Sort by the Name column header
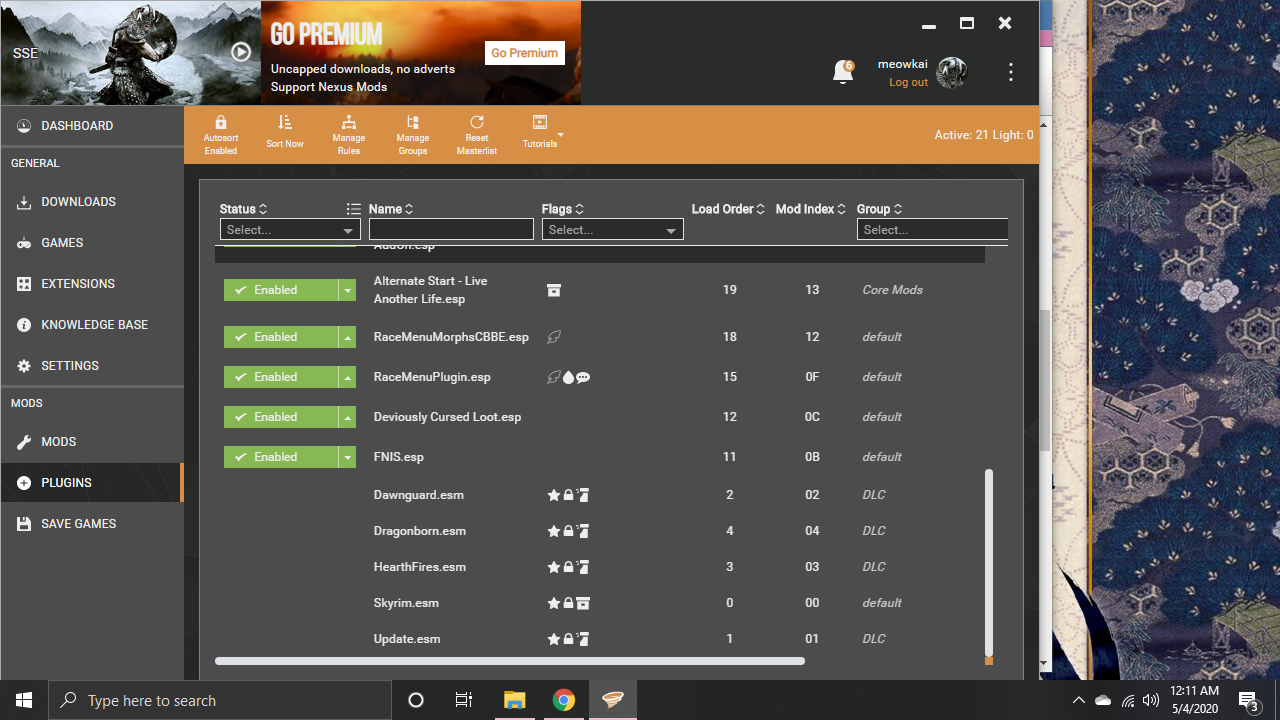The height and width of the screenshot is (720, 1280). [x=391, y=209]
